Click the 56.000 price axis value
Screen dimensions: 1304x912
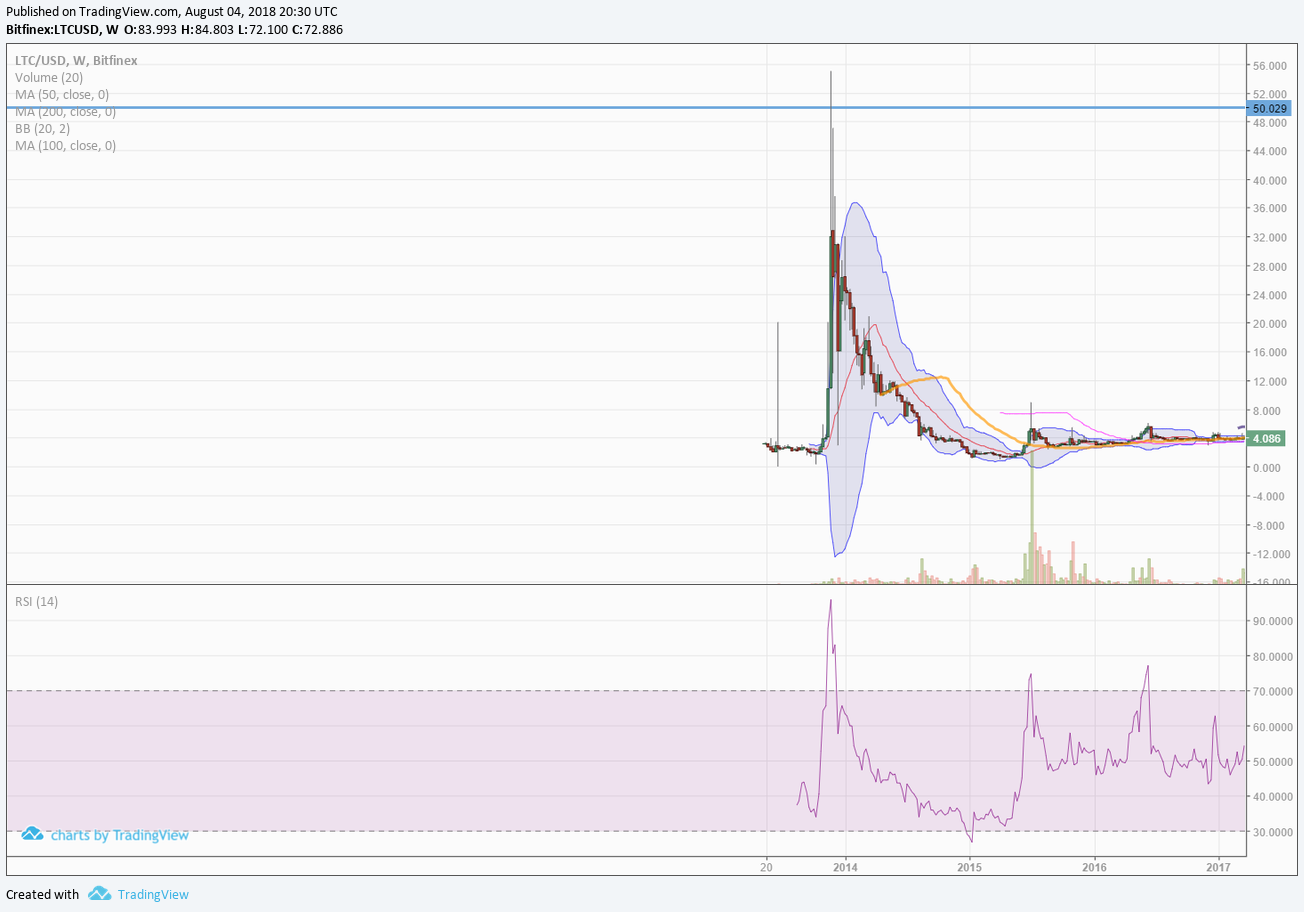tap(1270, 65)
